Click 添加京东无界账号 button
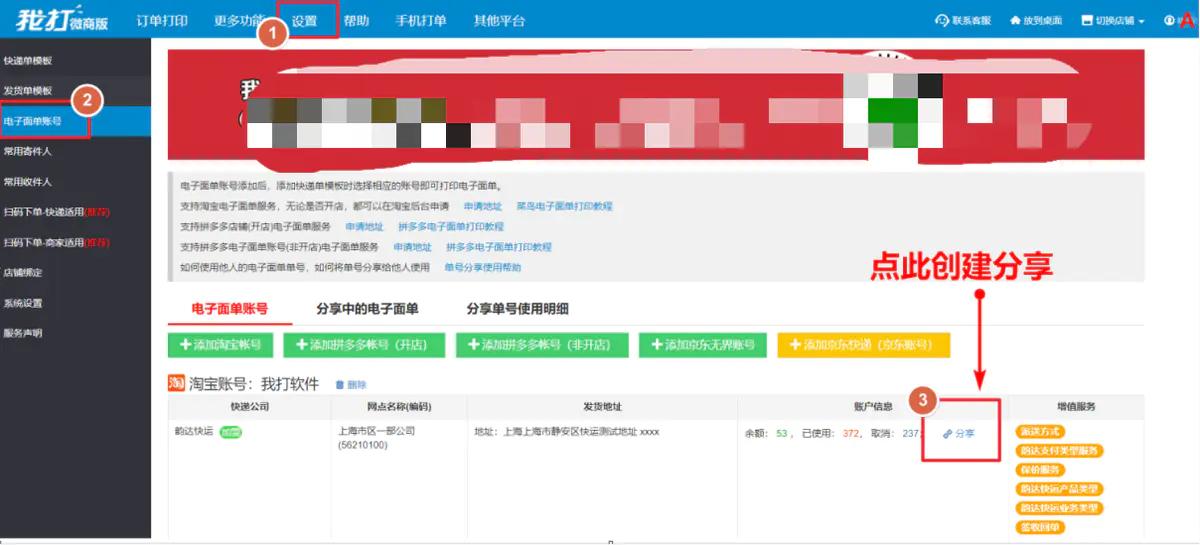Screen dimensions: 1200x545 click(x=703, y=345)
